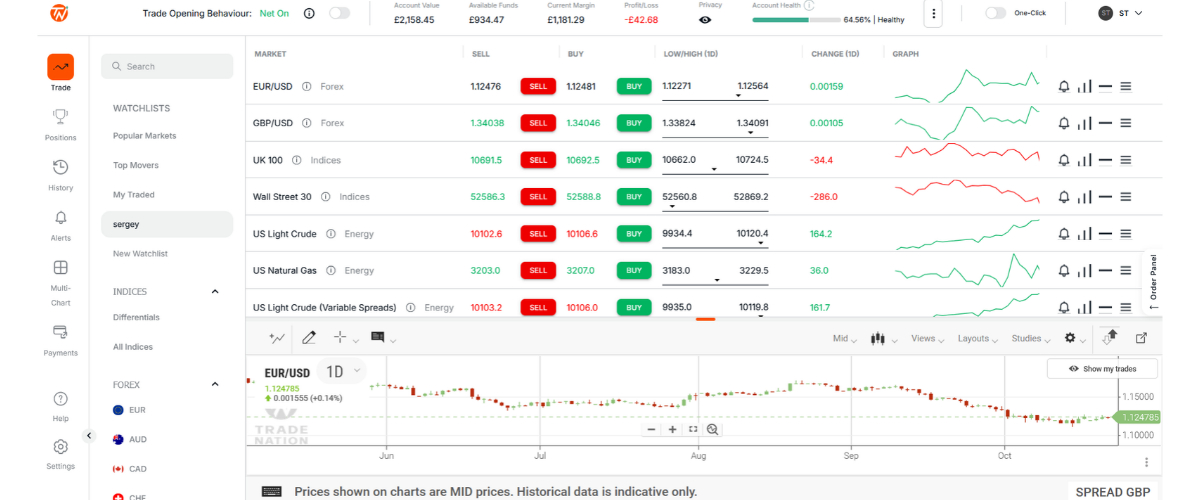The width and height of the screenshot is (1200, 500).
Task: Click SELL button for EUR/USD
Action: (x=538, y=86)
